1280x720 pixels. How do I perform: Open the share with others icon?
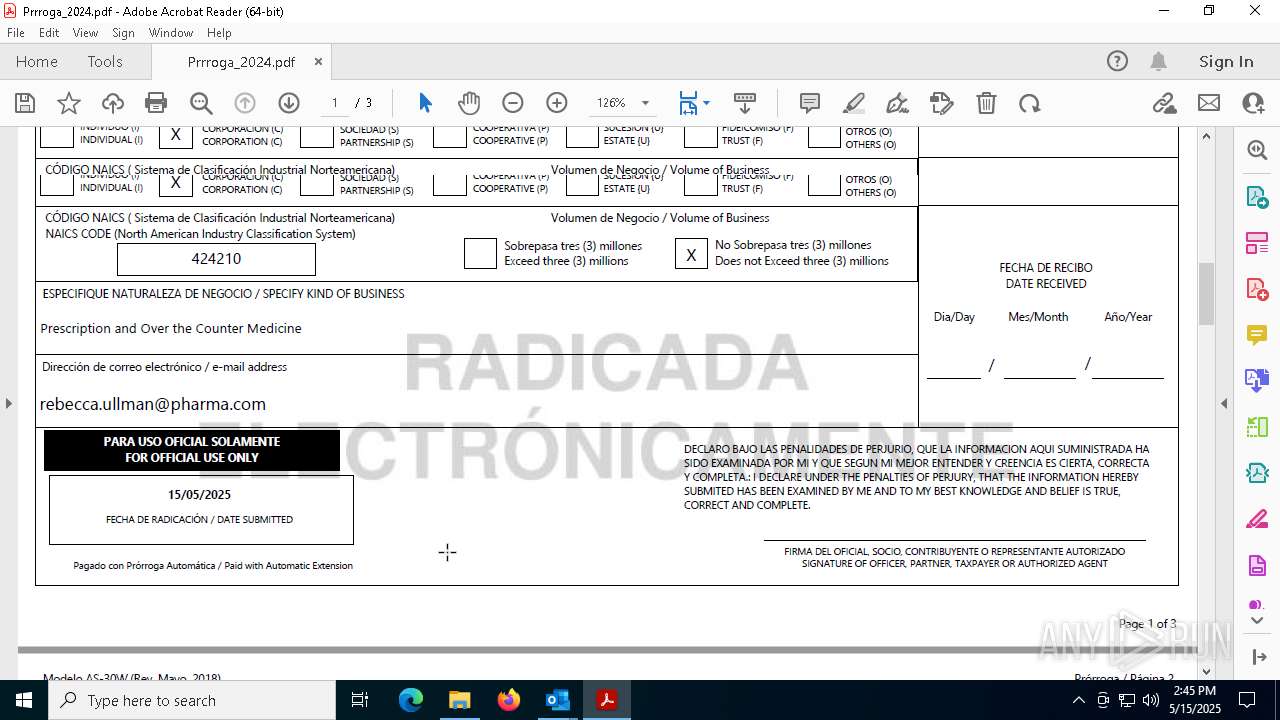coord(1253,103)
